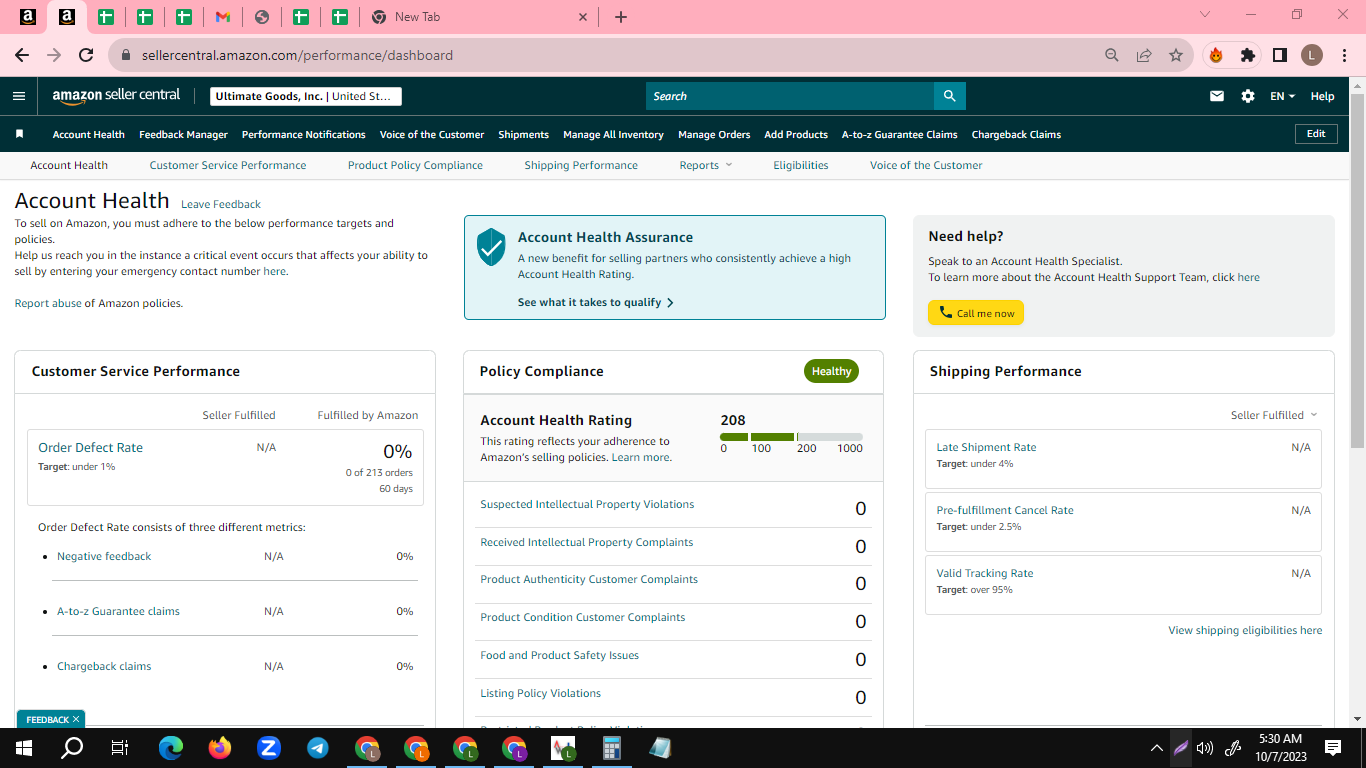The width and height of the screenshot is (1366, 768).
Task: Open Manage Orders menu item
Action: coord(714,134)
